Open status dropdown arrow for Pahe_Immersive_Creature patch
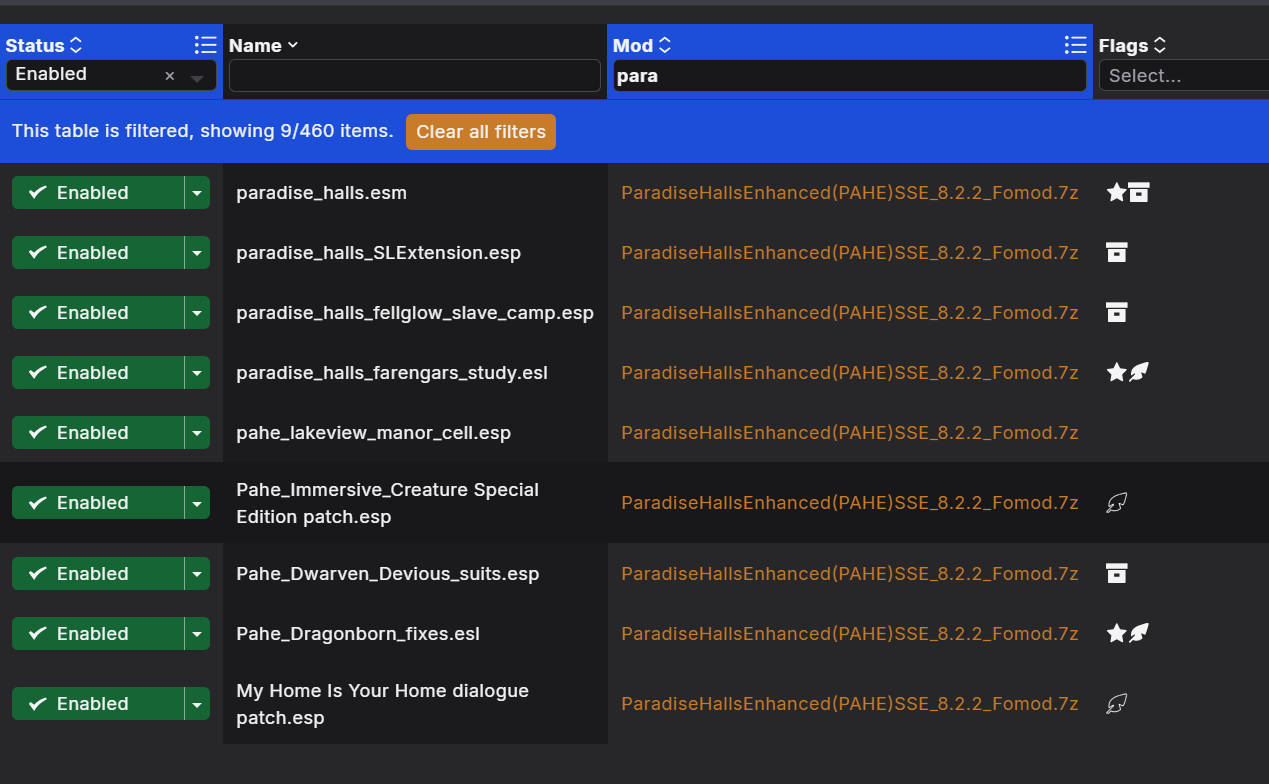The width and height of the screenshot is (1269, 784). click(197, 503)
